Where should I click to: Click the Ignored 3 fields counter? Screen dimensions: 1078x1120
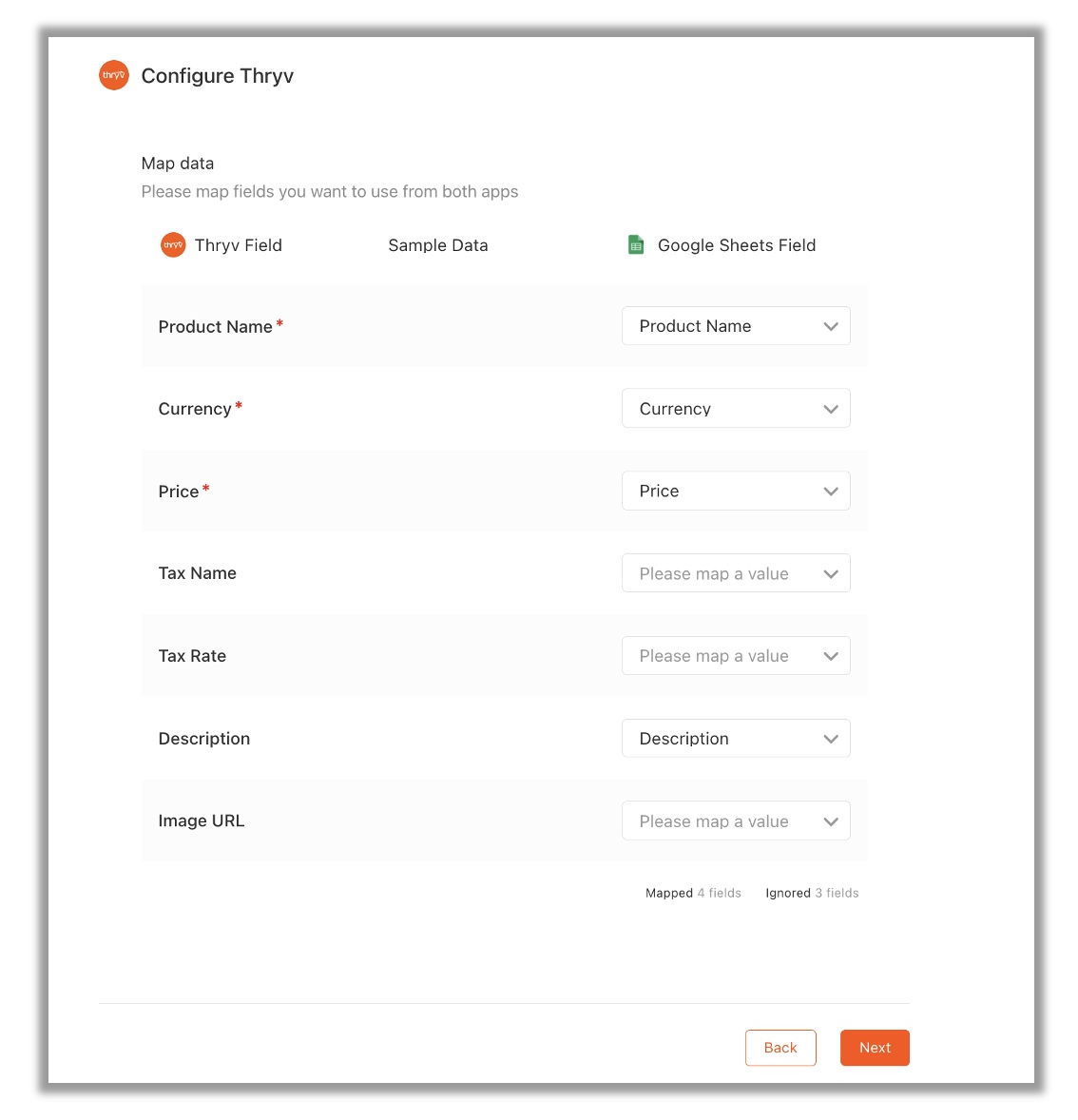812,893
